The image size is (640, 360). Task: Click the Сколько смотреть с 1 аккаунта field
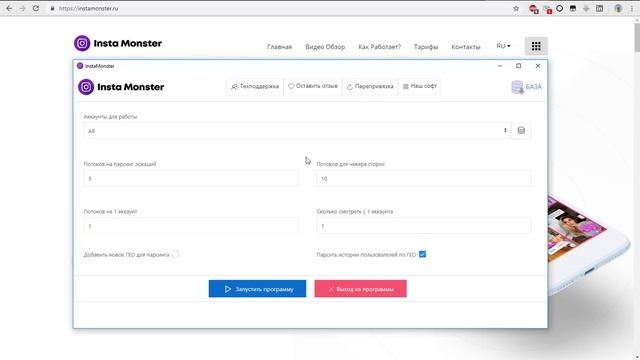click(424, 226)
